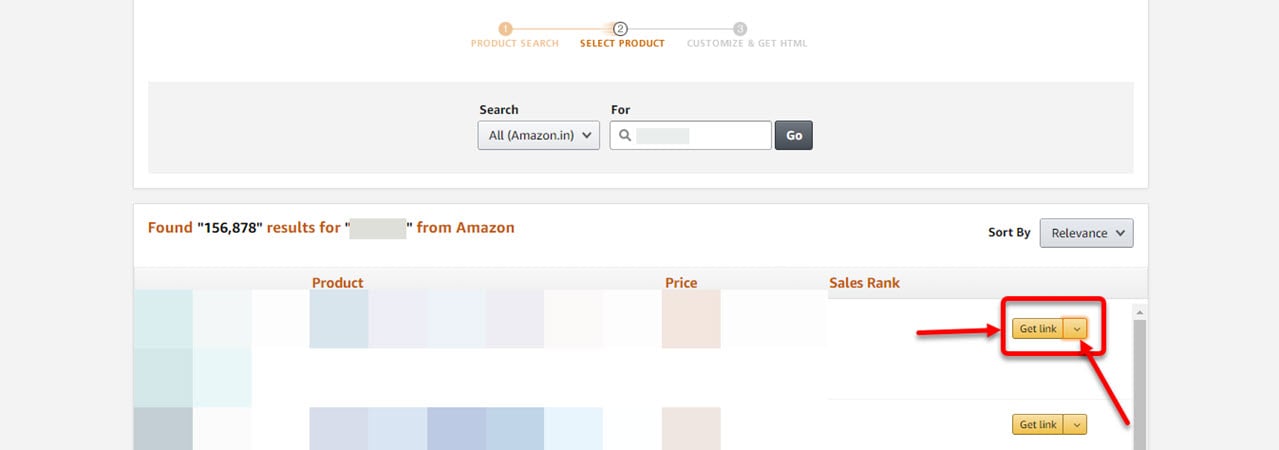Click the magnifier icon in search field
This screenshot has height=450, width=1279.
(624, 136)
